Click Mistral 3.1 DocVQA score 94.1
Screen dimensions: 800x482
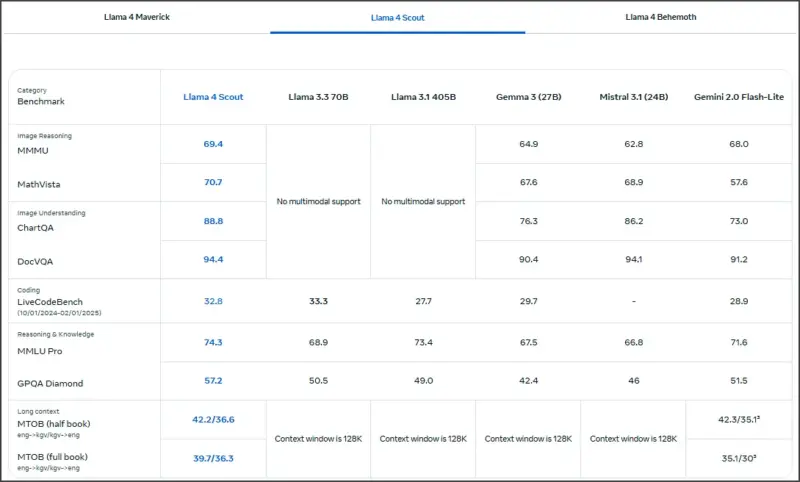(x=634, y=259)
